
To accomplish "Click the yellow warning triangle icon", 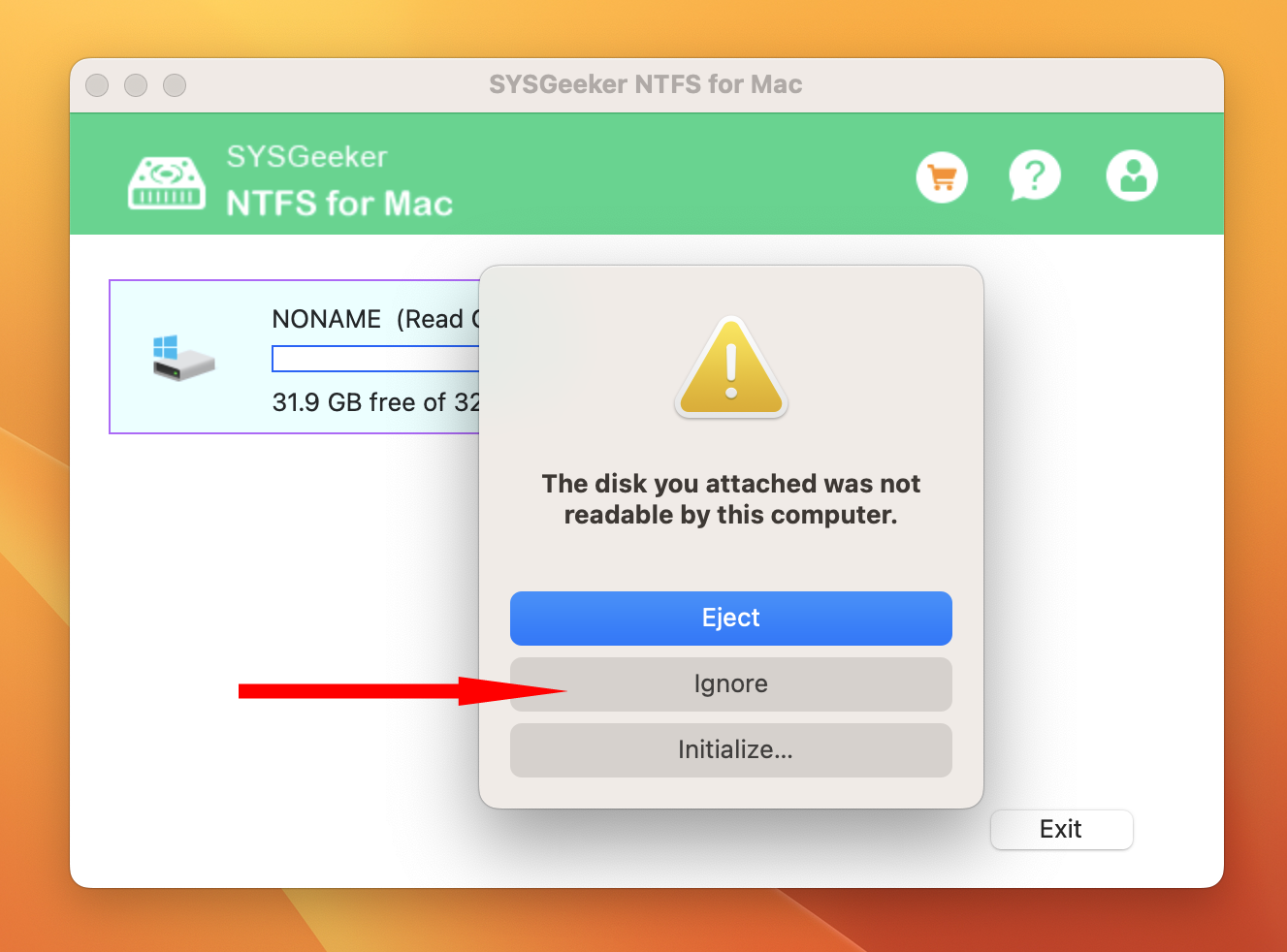I will coord(731,367).
